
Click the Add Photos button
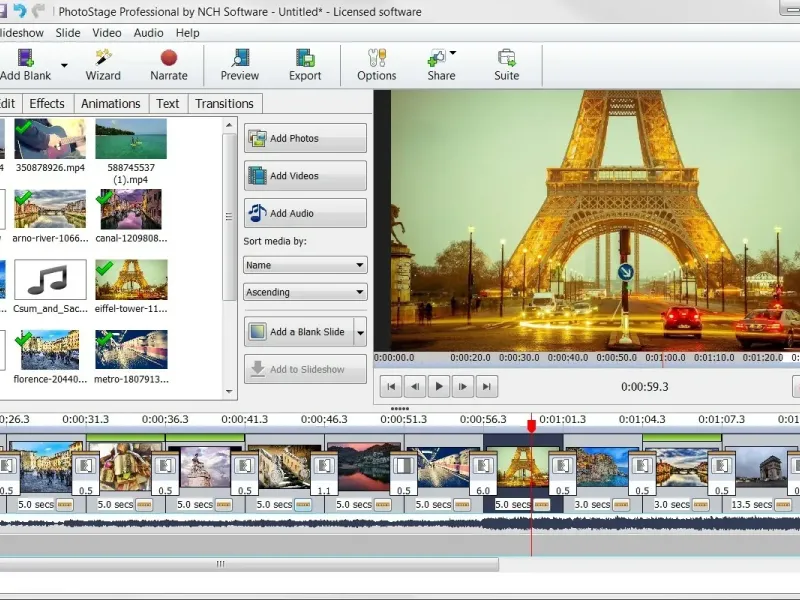tap(305, 138)
